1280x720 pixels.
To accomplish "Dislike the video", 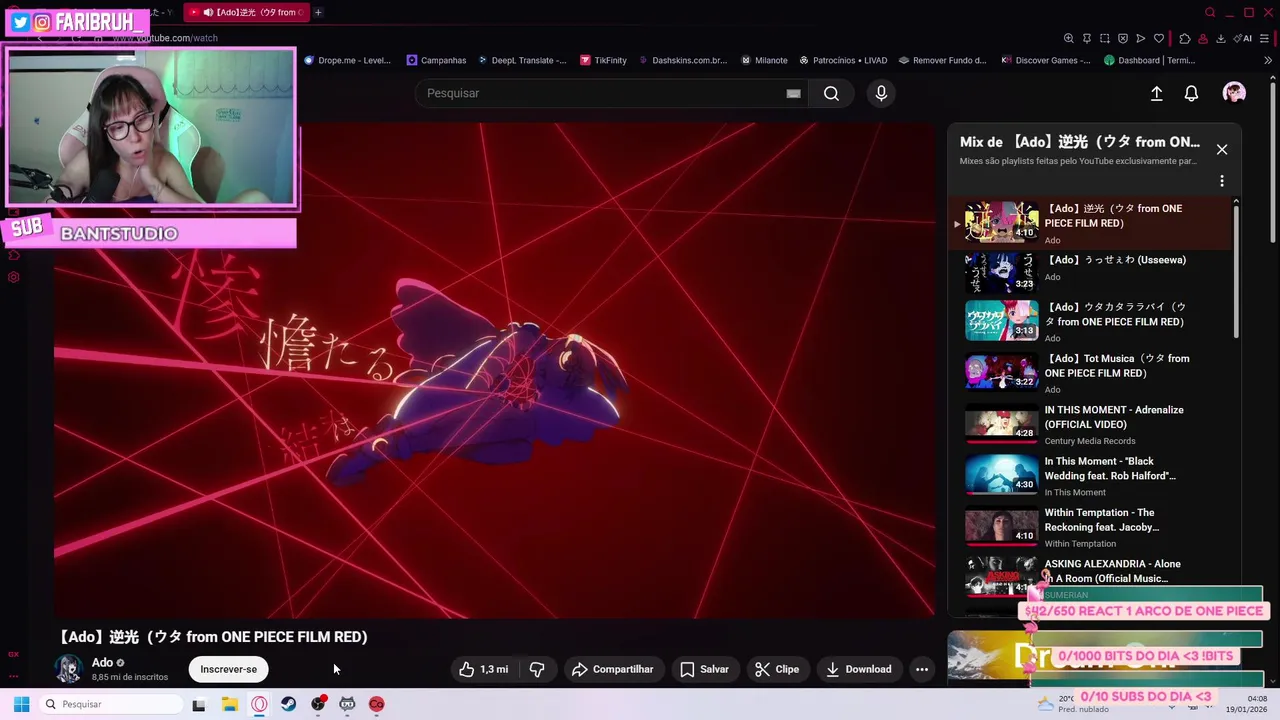I will click(x=537, y=669).
